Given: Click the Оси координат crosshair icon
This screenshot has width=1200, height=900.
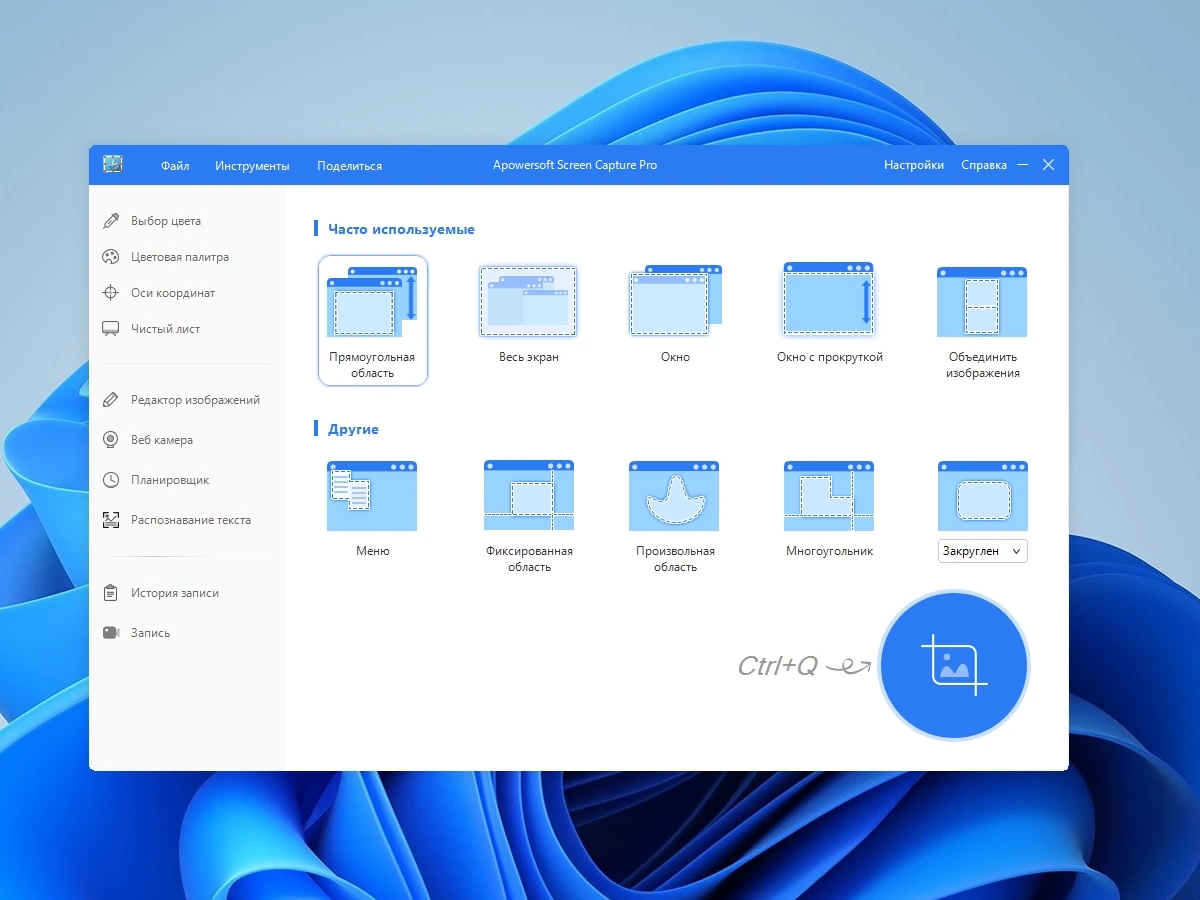Looking at the screenshot, I should pos(111,293).
